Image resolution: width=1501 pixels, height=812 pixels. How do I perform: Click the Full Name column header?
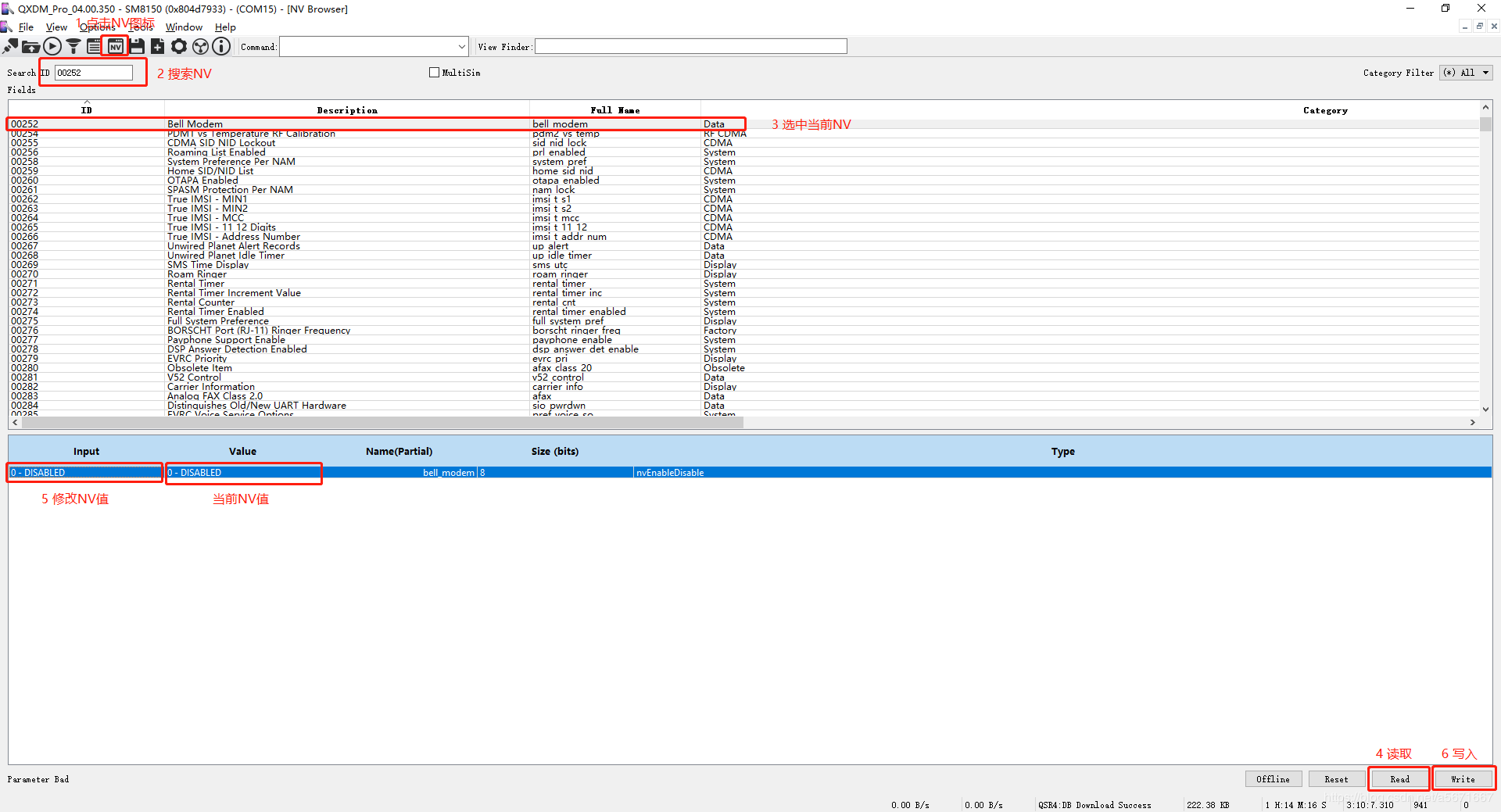pos(615,110)
